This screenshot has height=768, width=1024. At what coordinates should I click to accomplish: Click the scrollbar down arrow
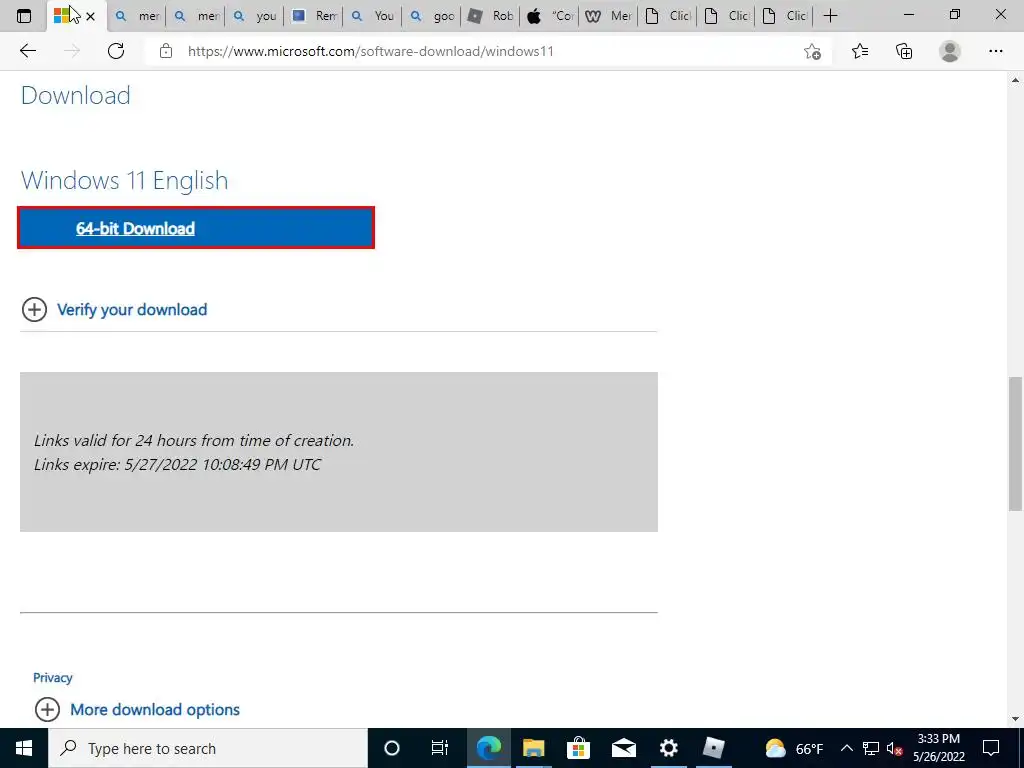click(x=1015, y=720)
